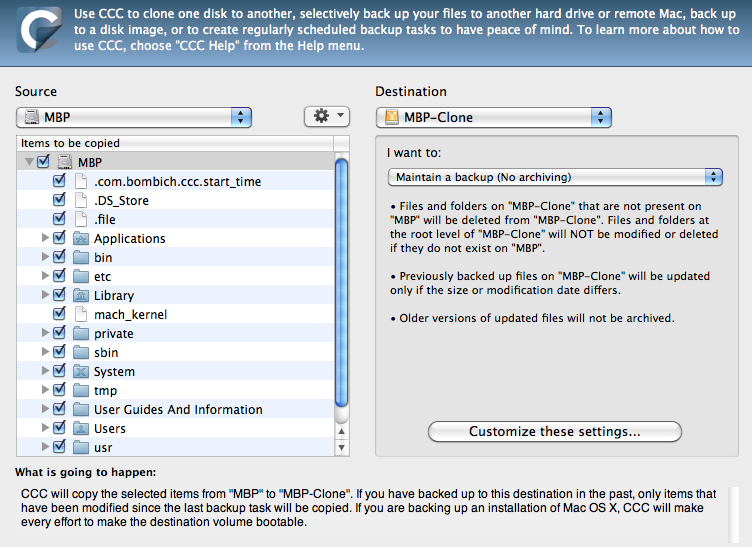Uncheck the .DS_Store checkbox
The height and width of the screenshot is (547, 752).
(x=59, y=199)
